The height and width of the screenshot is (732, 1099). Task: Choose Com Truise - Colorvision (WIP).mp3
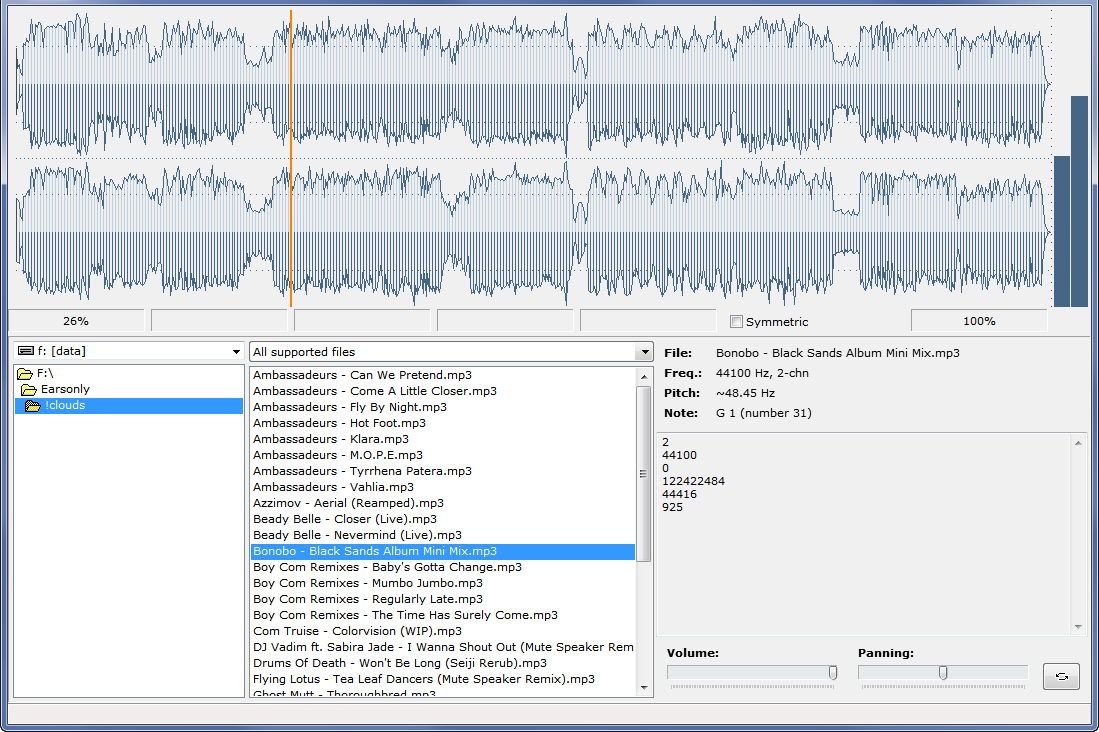coord(357,631)
